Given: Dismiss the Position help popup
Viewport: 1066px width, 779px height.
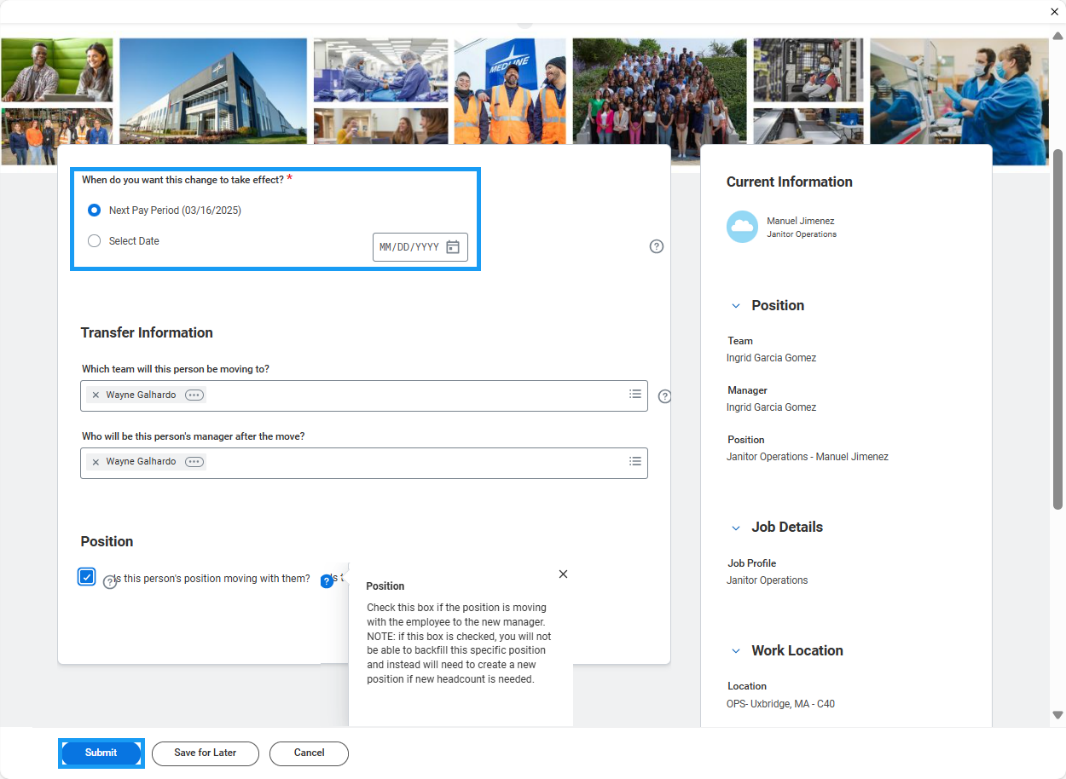Looking at the screenshot, I should [x=563, y=574].
